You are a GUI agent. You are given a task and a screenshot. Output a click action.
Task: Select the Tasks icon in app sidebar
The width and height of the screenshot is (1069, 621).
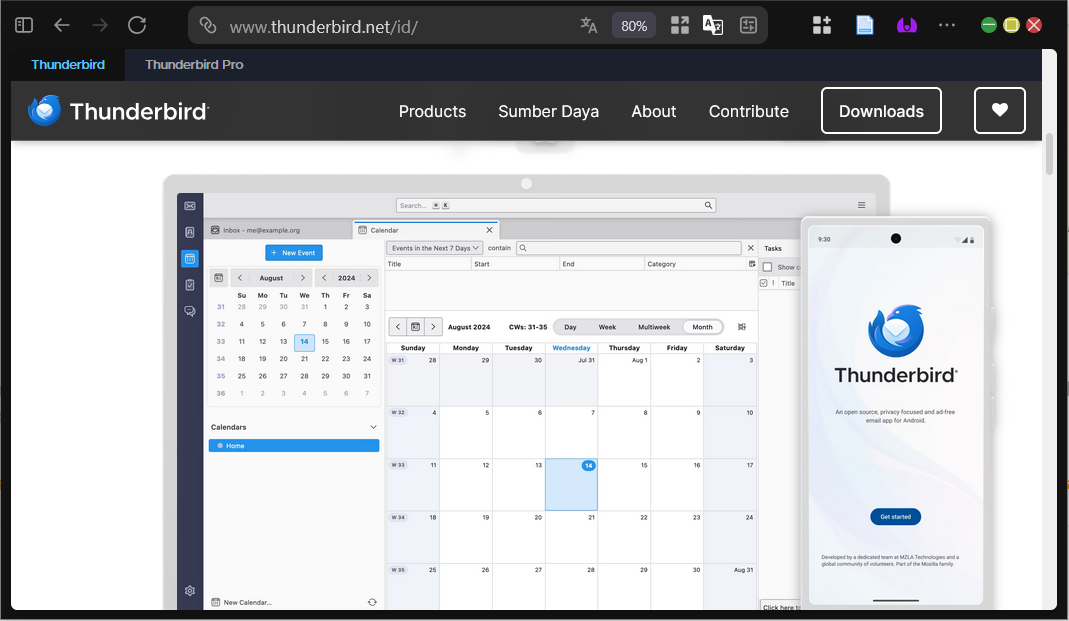pyautogui.click(x=190, y=285)
